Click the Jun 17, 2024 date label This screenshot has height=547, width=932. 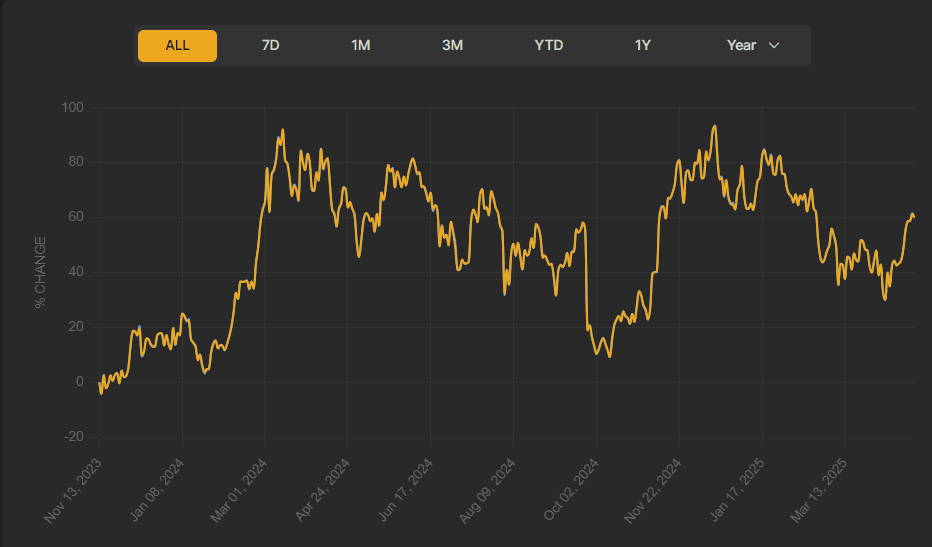pyautogui.click(x=406, y=490)
